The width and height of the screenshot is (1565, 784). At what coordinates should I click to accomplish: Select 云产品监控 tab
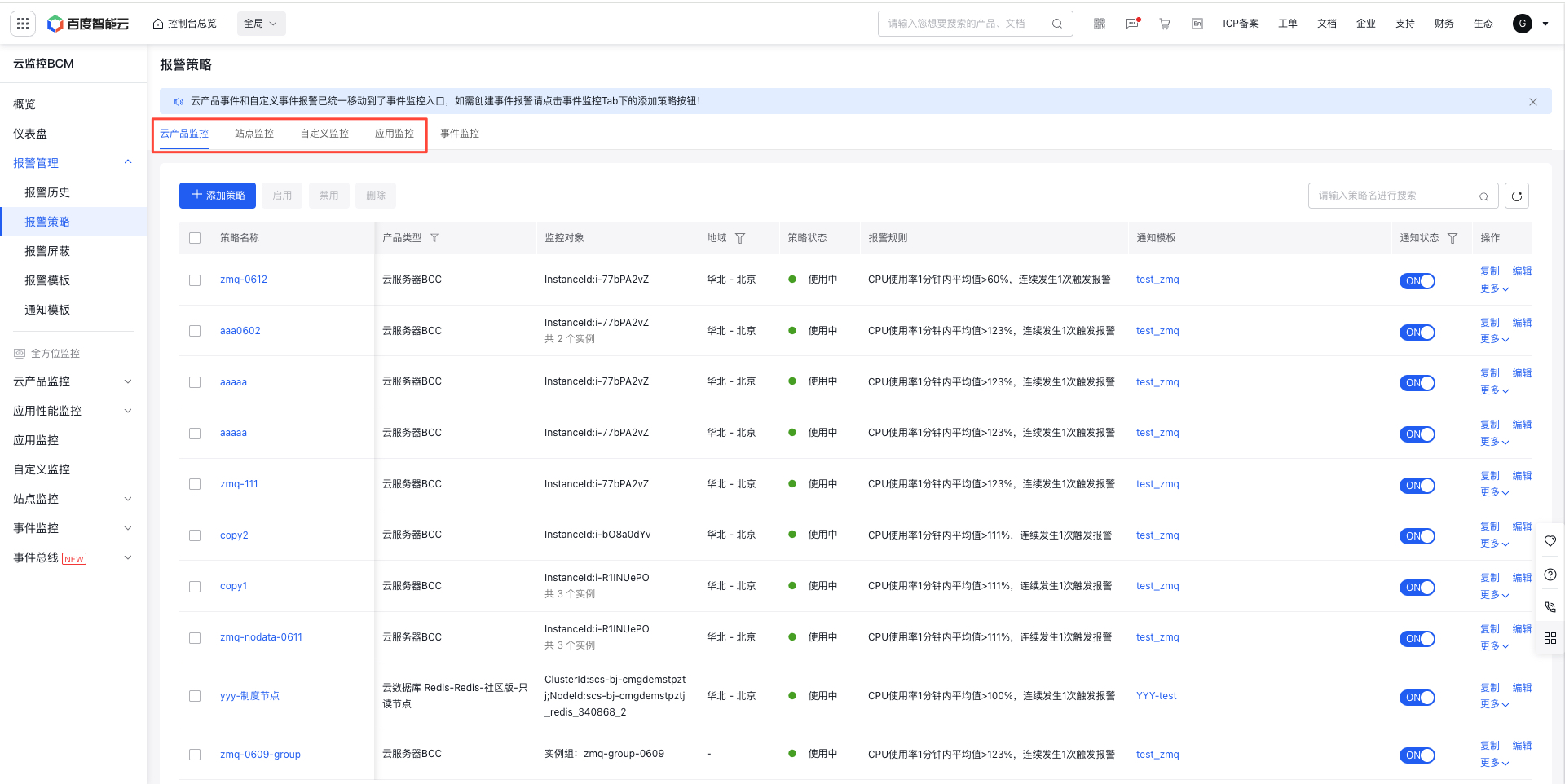[184, 134]
